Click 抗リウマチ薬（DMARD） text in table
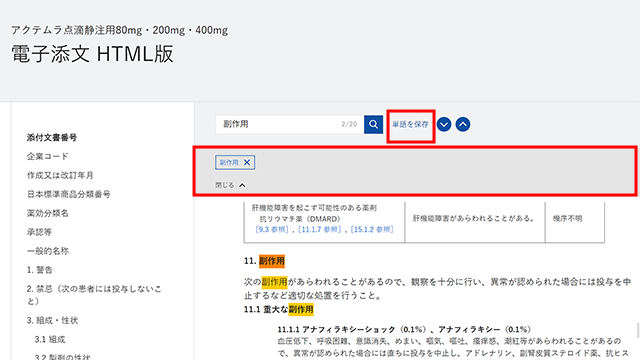This screenshot has height=360, width=640. pos(300,219)
